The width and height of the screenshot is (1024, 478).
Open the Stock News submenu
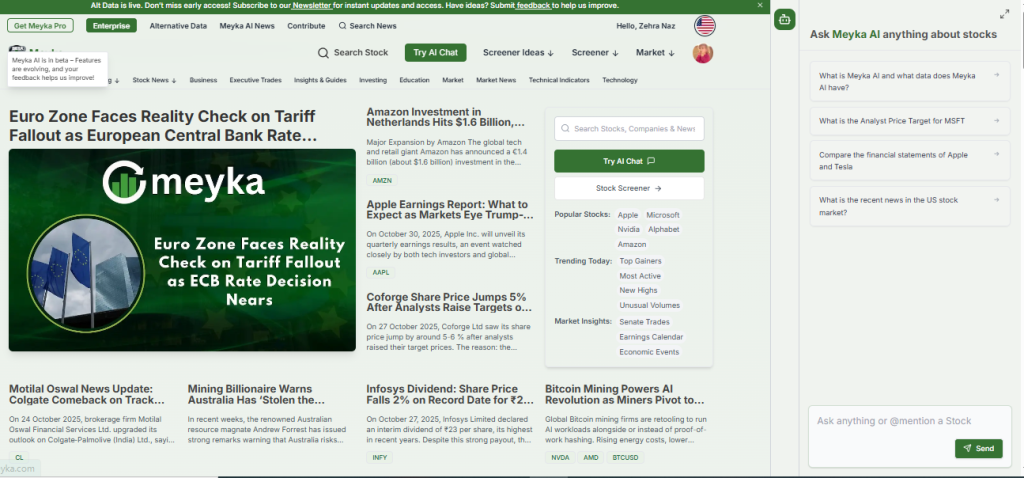tap(154, 80)
